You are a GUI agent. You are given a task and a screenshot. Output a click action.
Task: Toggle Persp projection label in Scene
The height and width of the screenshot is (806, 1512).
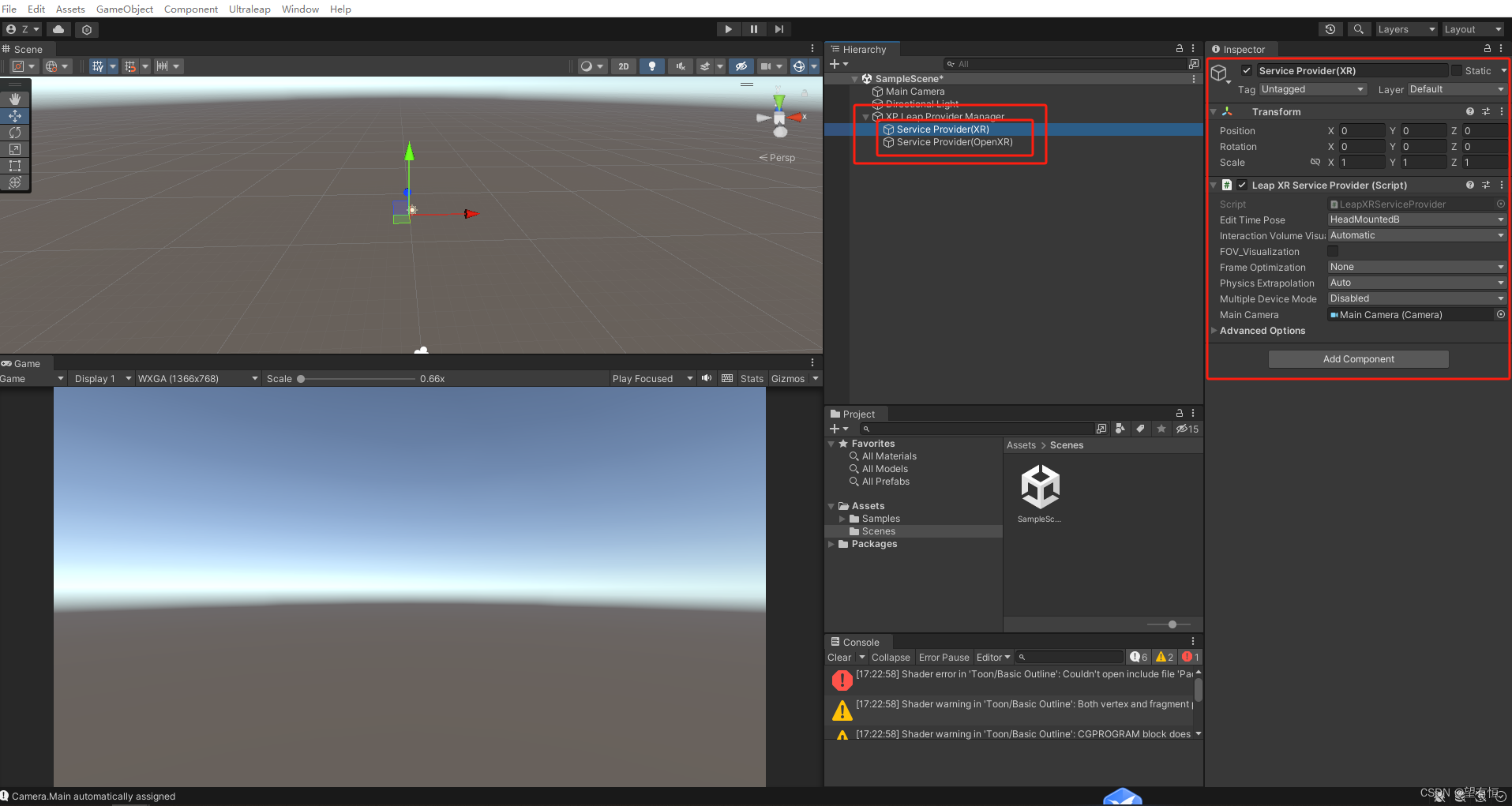(x=778, y=158)
